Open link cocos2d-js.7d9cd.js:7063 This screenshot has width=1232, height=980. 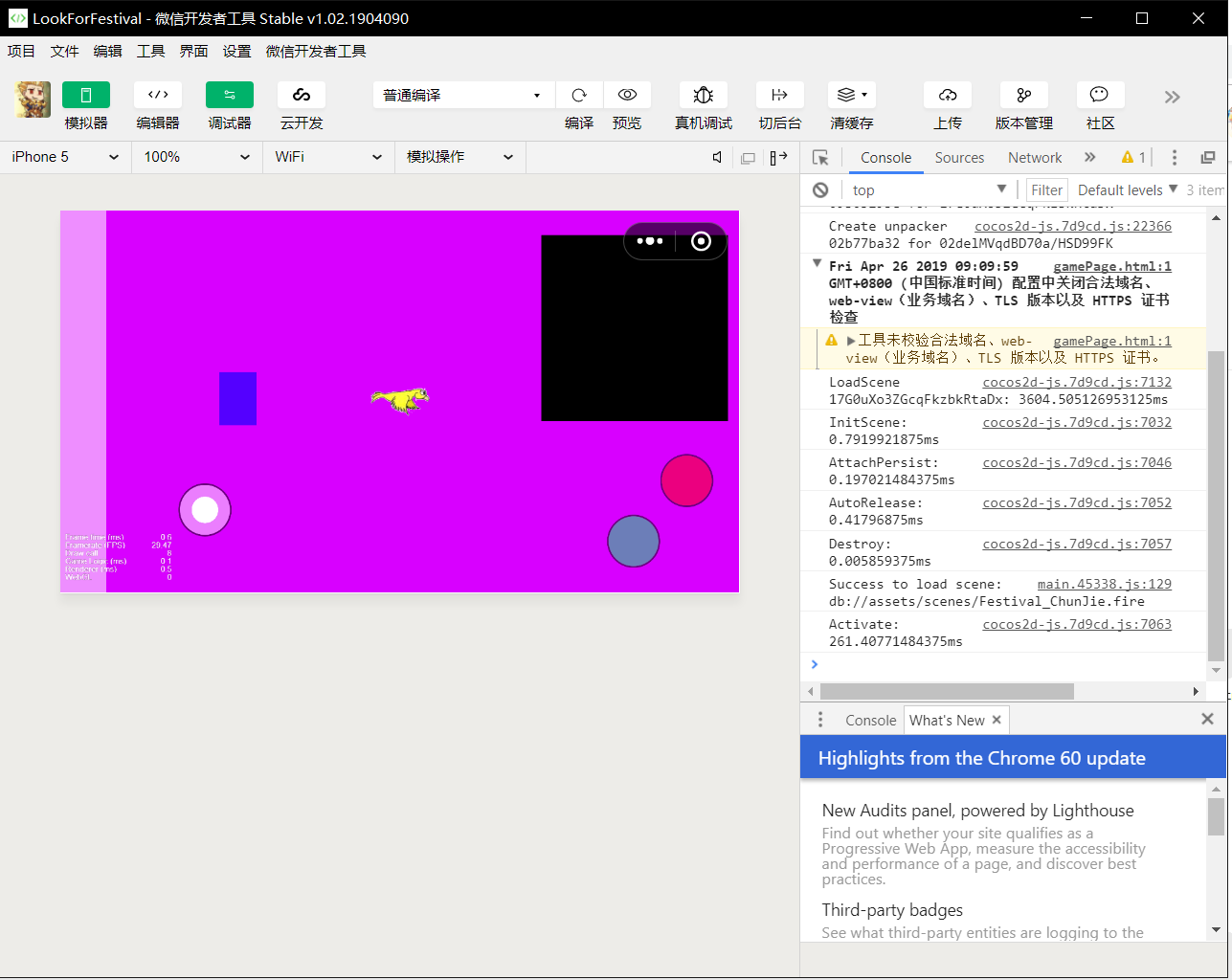[x=1077, y=624]
